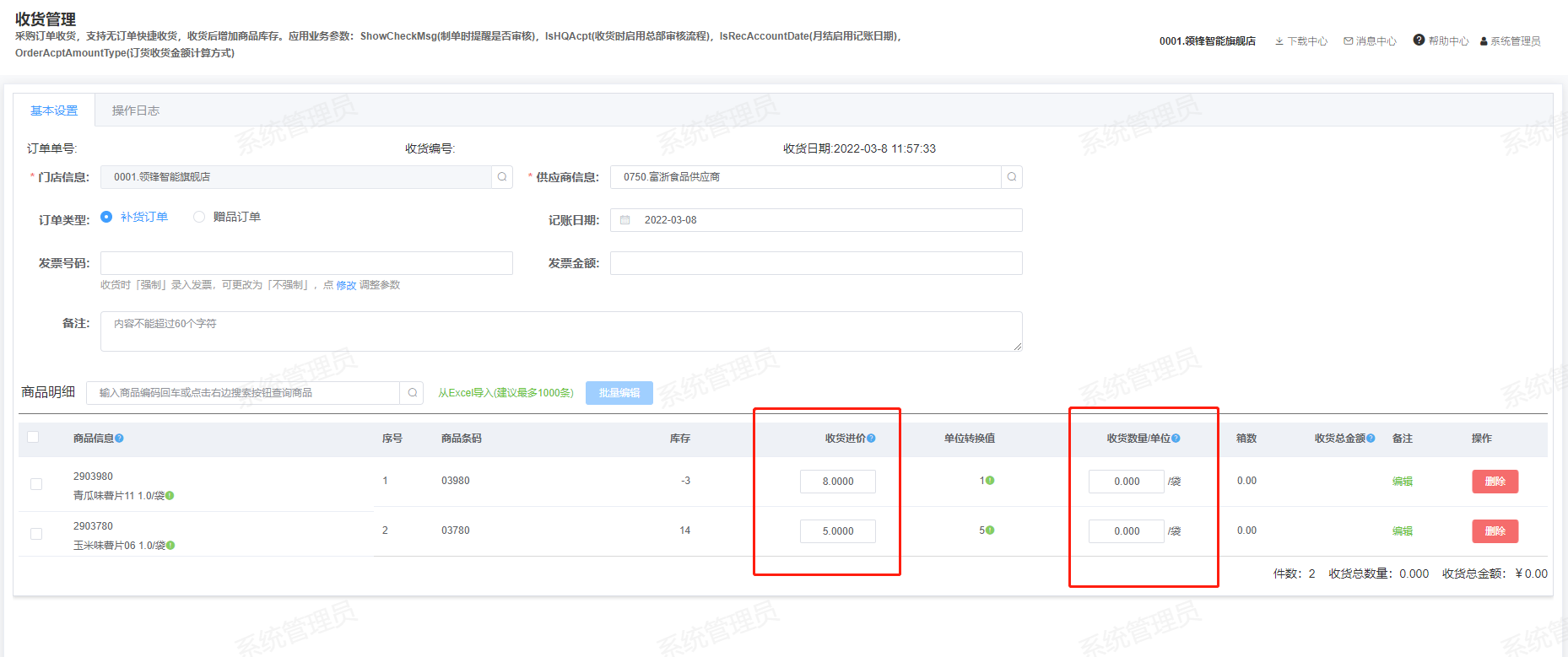
Task: Click the 记账日期 date field
Action: [x=816, y=220]
